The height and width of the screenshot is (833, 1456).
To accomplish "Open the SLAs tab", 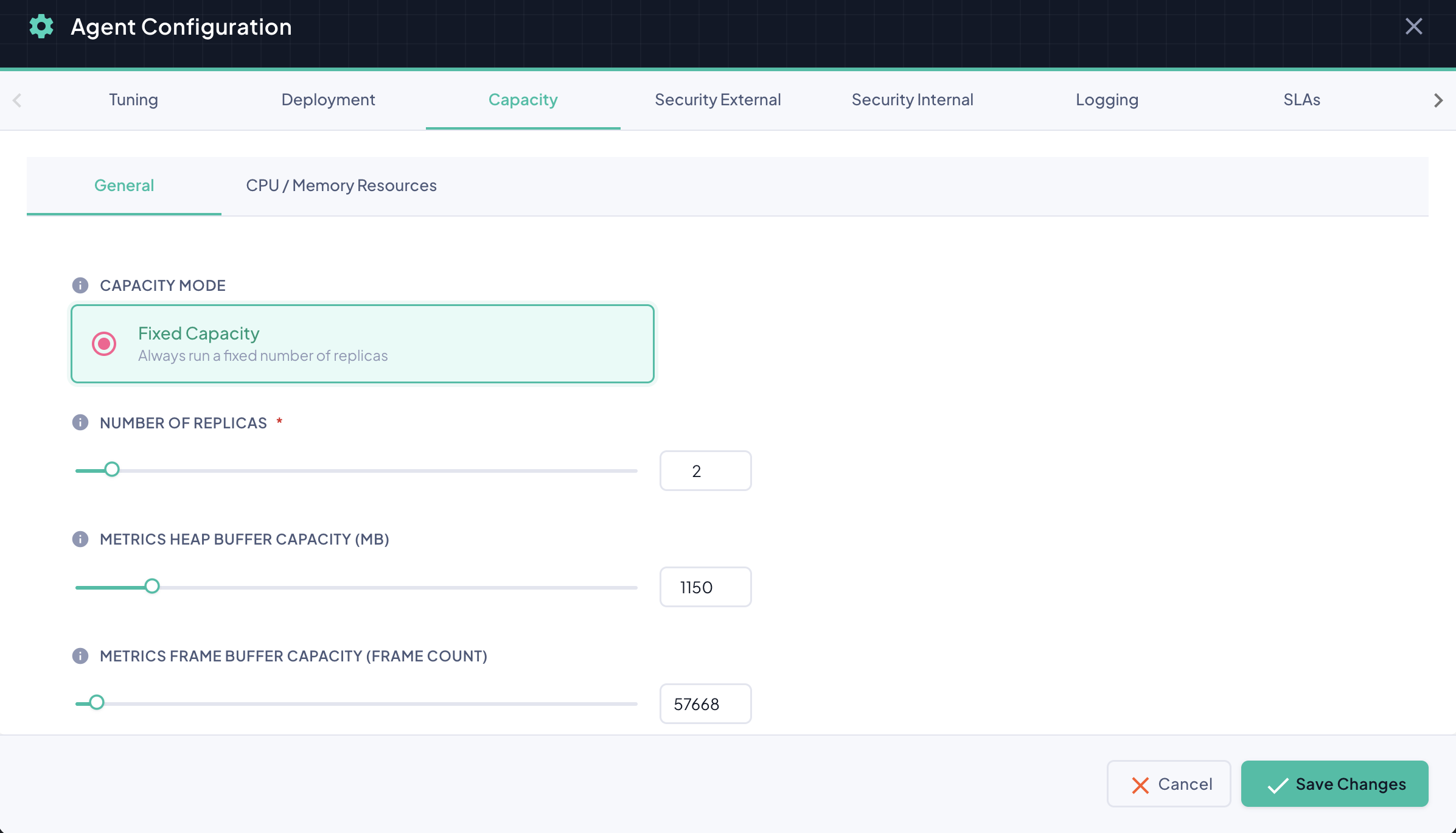I will (1302, 100).
